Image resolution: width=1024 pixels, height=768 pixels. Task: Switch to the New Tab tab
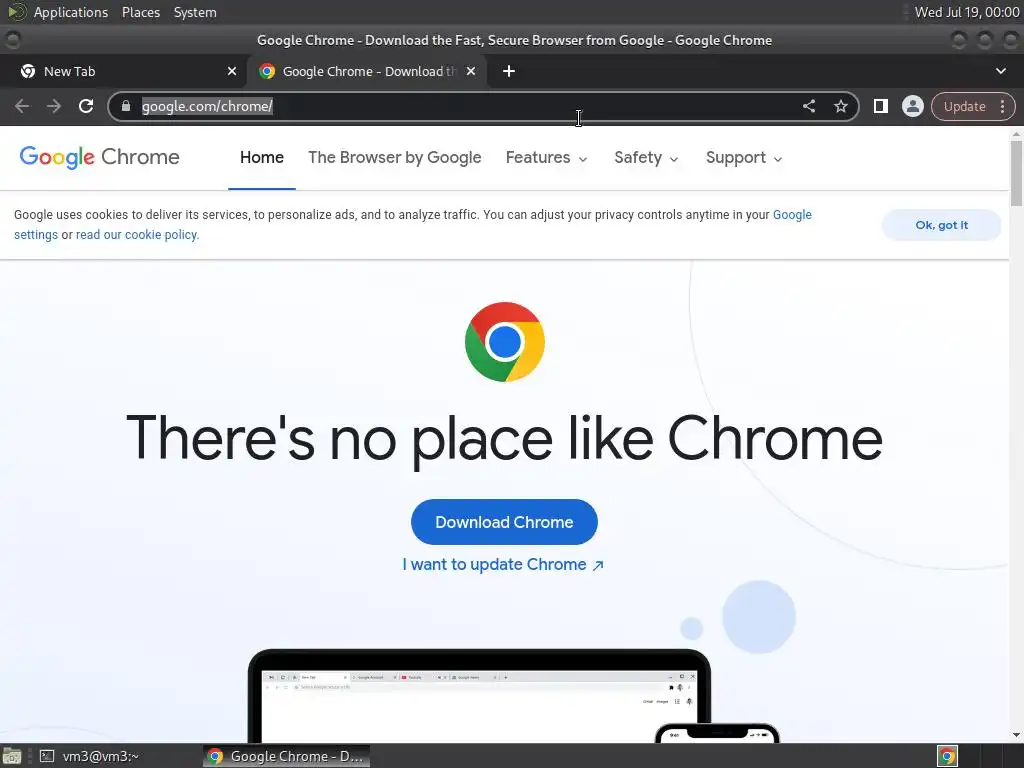point(123,71)
